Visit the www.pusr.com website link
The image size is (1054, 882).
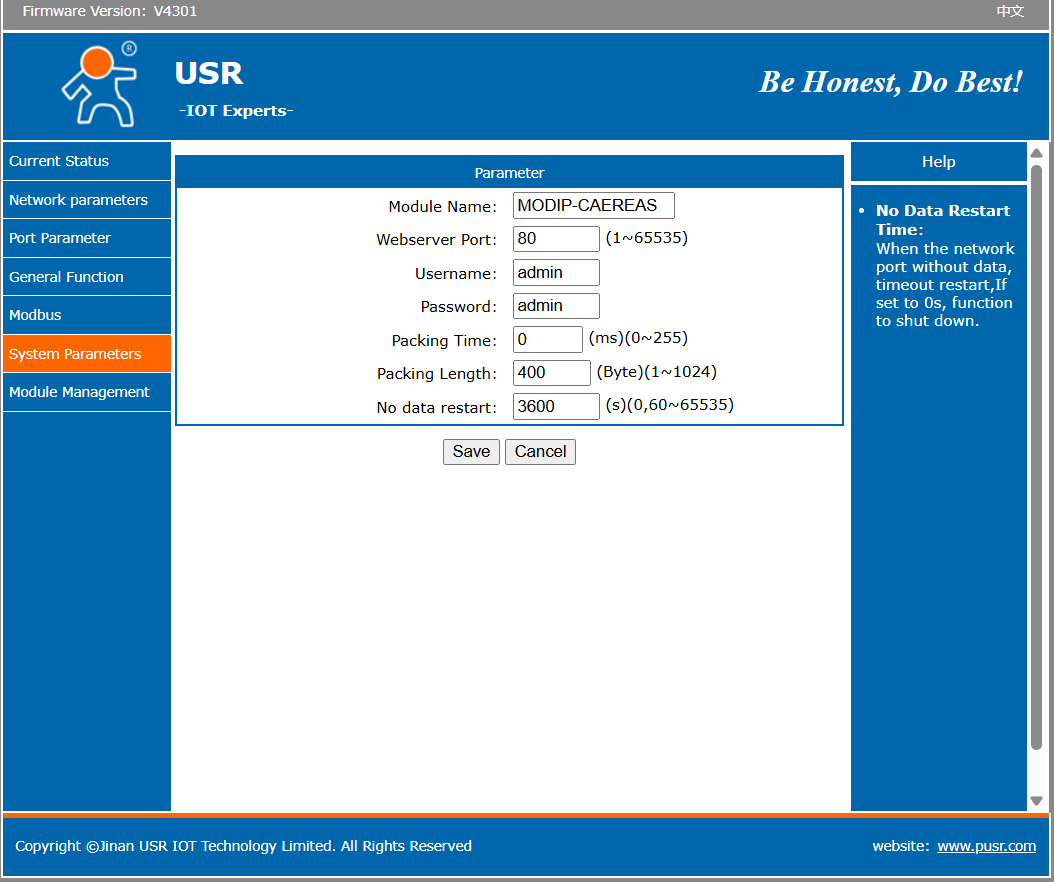987,846
